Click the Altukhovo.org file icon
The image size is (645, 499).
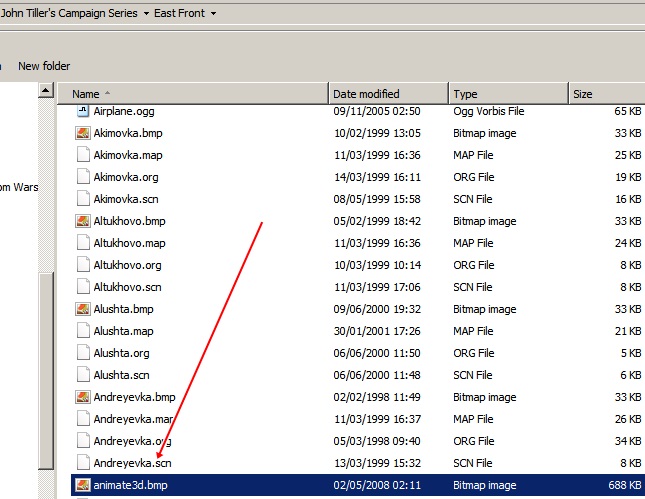83,265
